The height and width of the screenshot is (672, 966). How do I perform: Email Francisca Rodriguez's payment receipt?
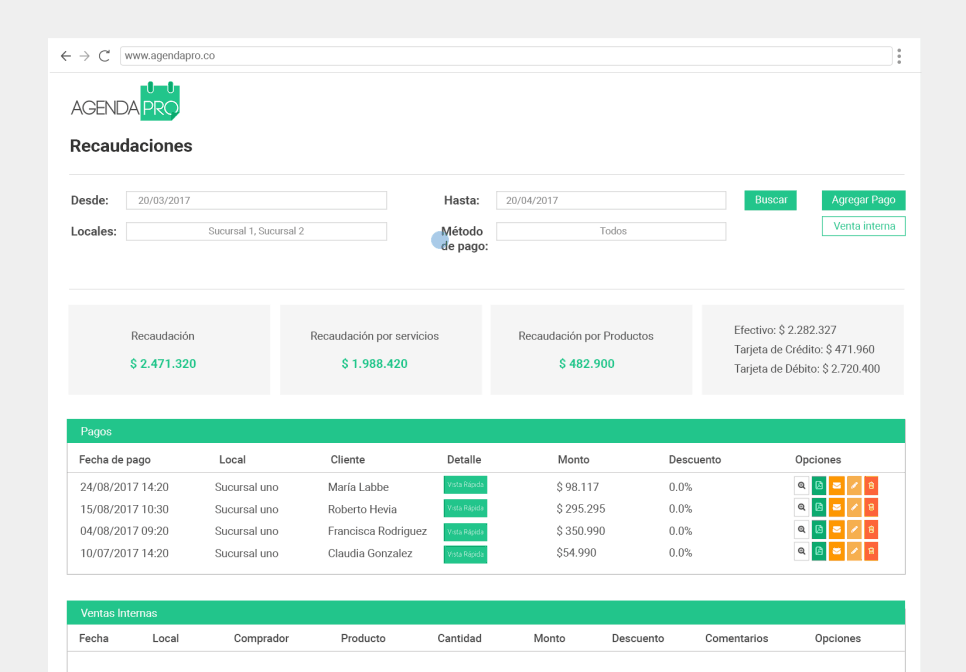point(836,530)
